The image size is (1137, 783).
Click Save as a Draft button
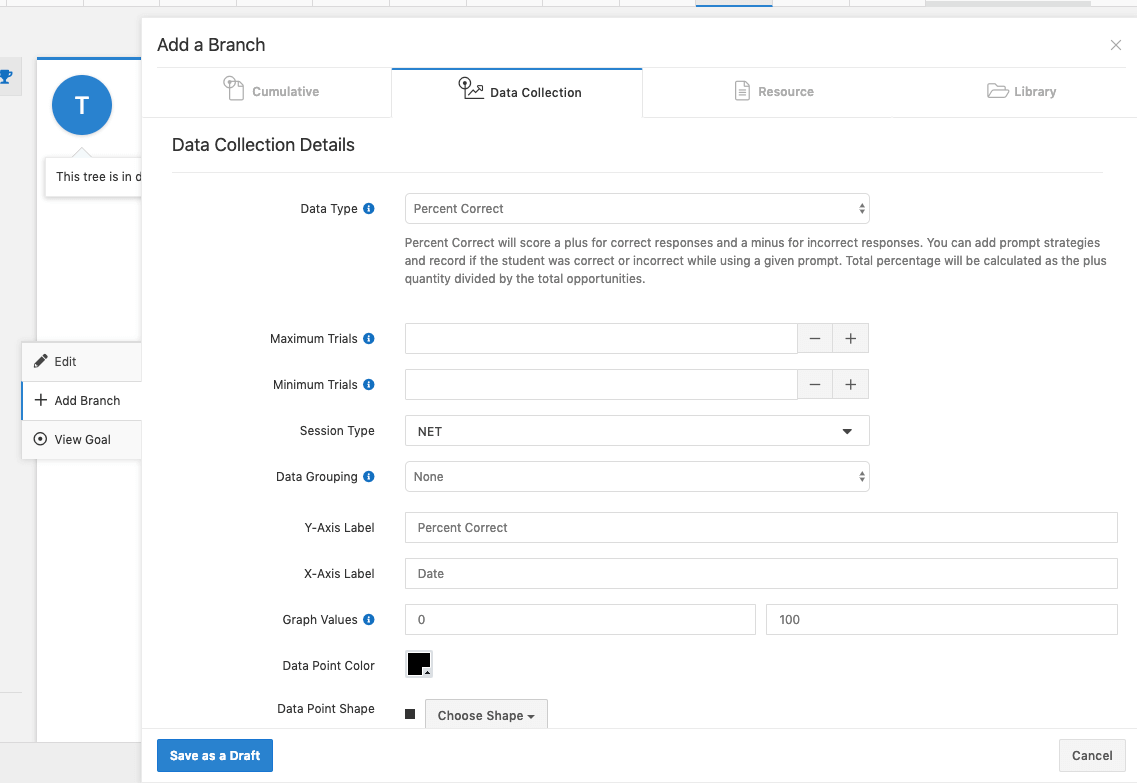215,756
